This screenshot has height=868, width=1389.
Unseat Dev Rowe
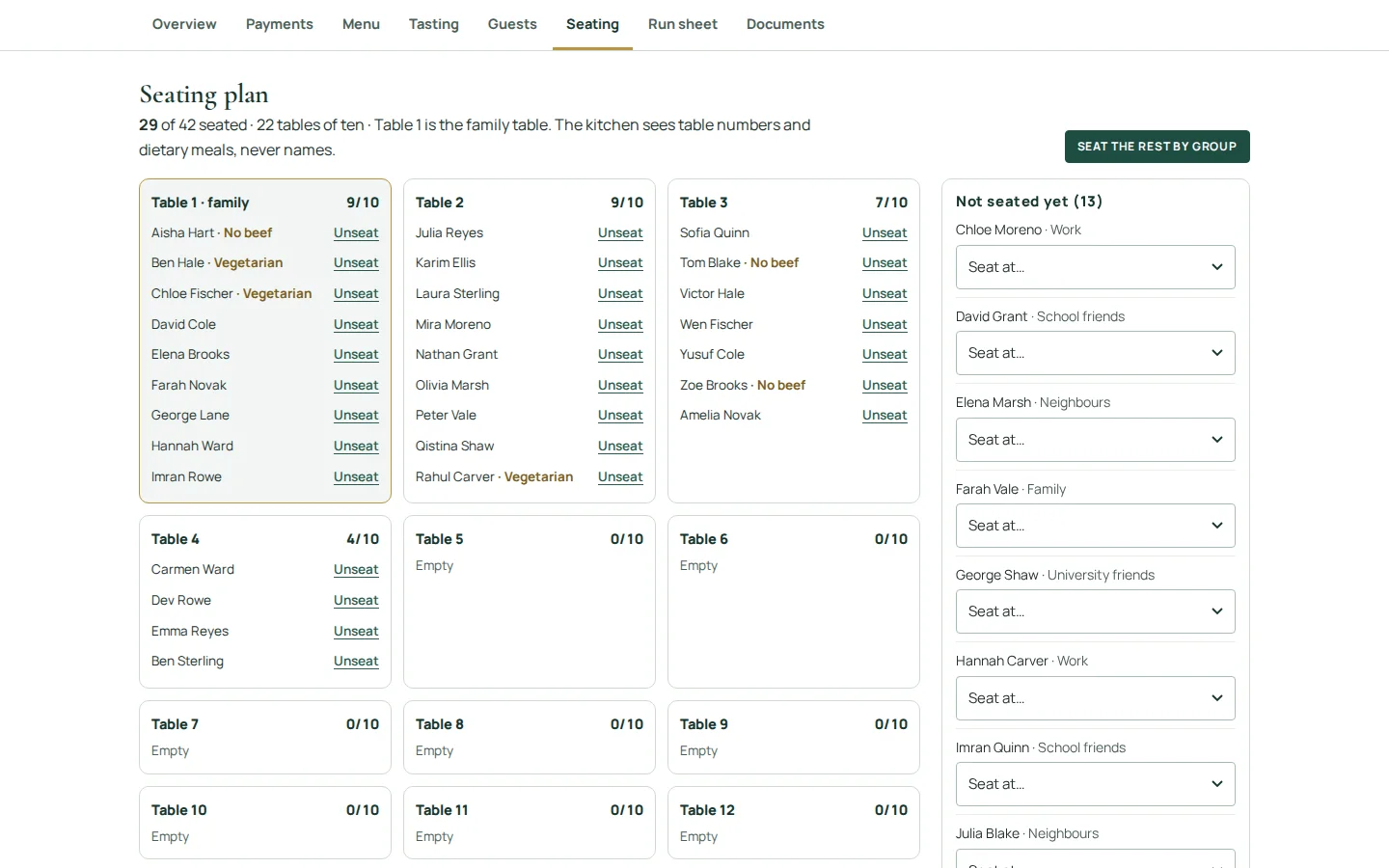pyautogui.click(x=356, y=600)
